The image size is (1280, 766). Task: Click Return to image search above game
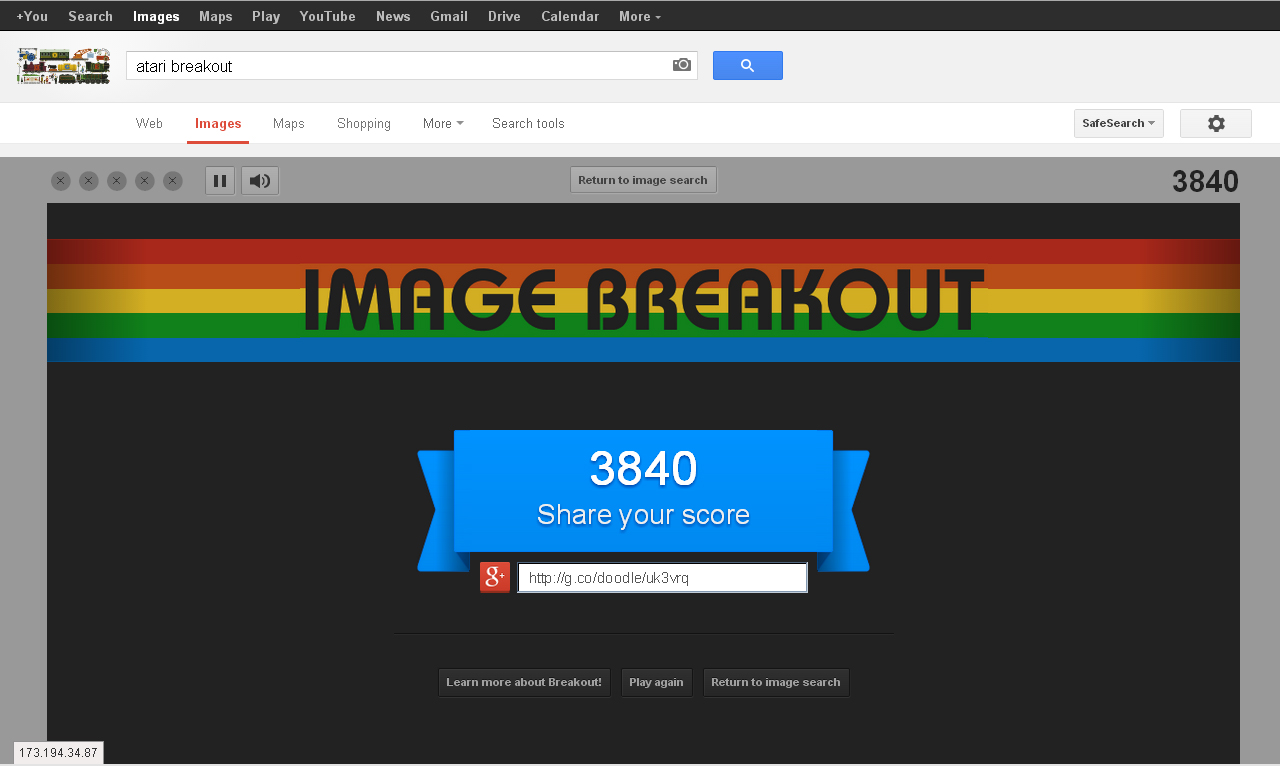(x=643, y=180)
